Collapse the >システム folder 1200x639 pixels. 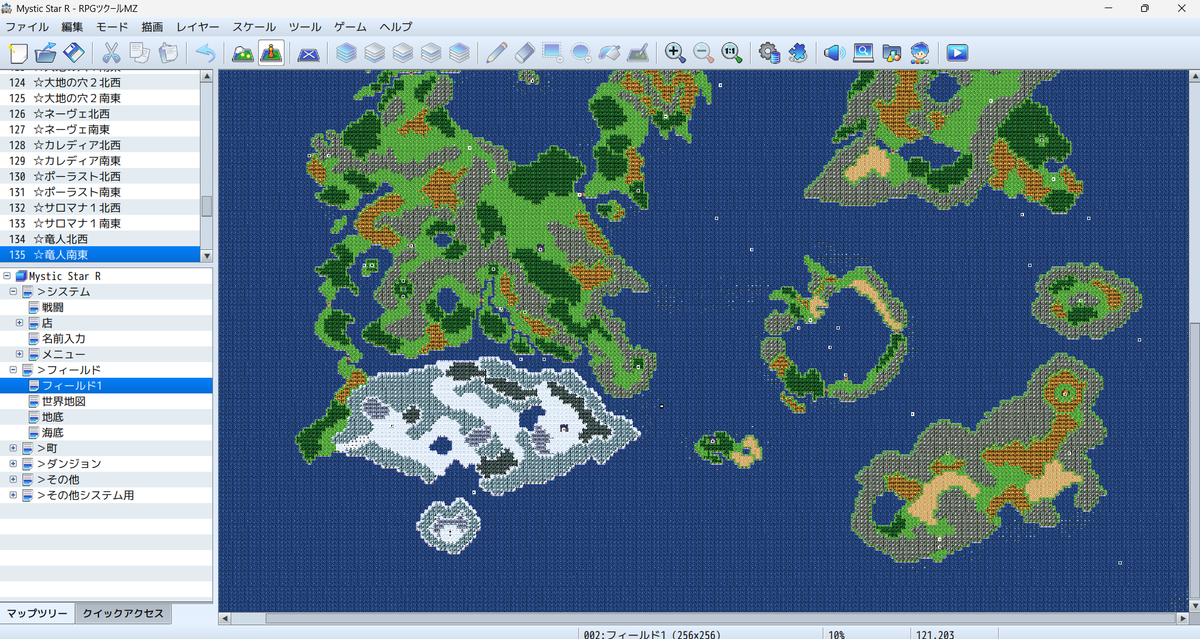tap(13, 292)
